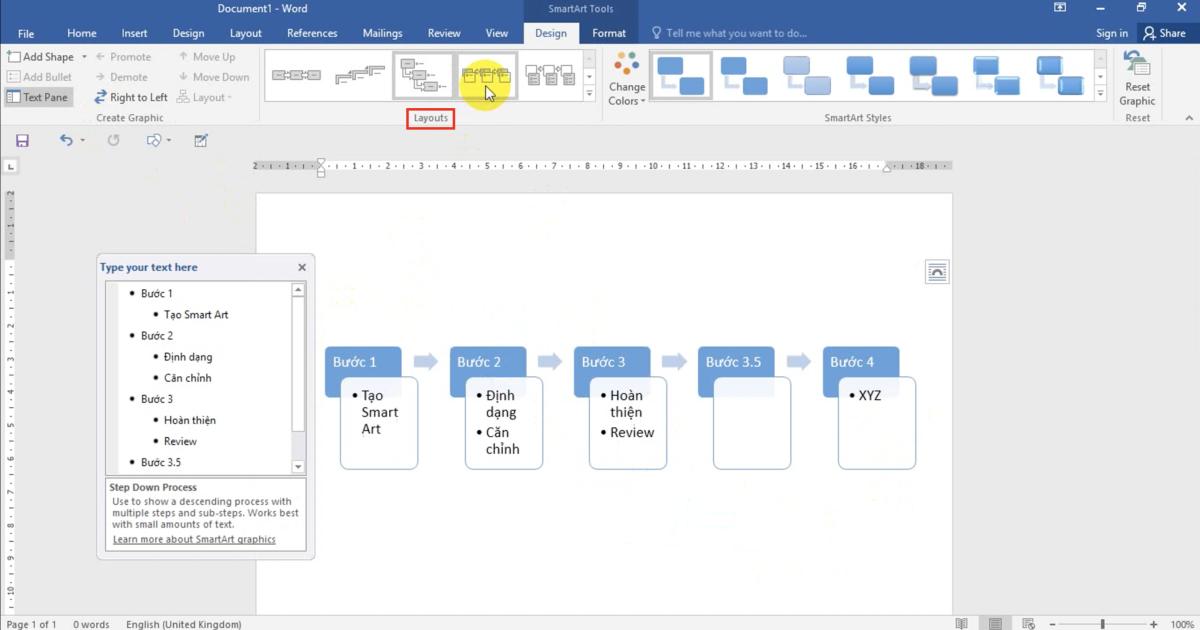Click the Share button
This screenshot has height=630, width=1200.
(x=1164, y=33)
